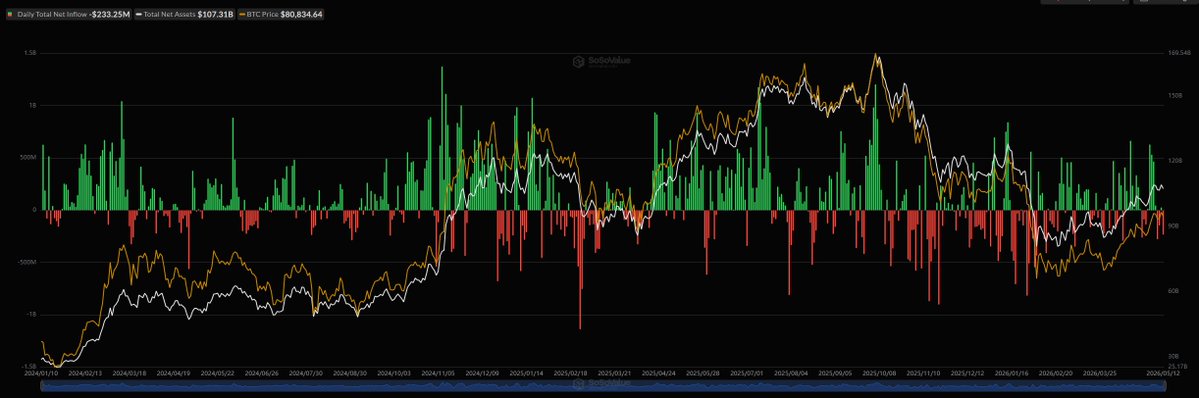Click the 2024/03/18 date axis label
Viewport: 1199px width, 398px height.
[128, 374]
